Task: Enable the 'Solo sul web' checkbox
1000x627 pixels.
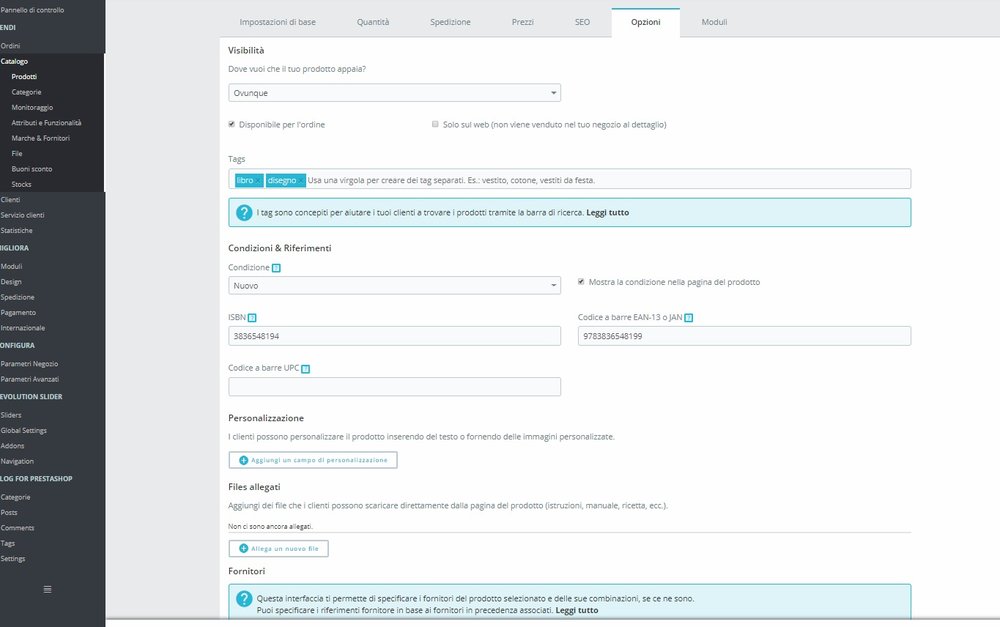Action: [x=435, y=124]
